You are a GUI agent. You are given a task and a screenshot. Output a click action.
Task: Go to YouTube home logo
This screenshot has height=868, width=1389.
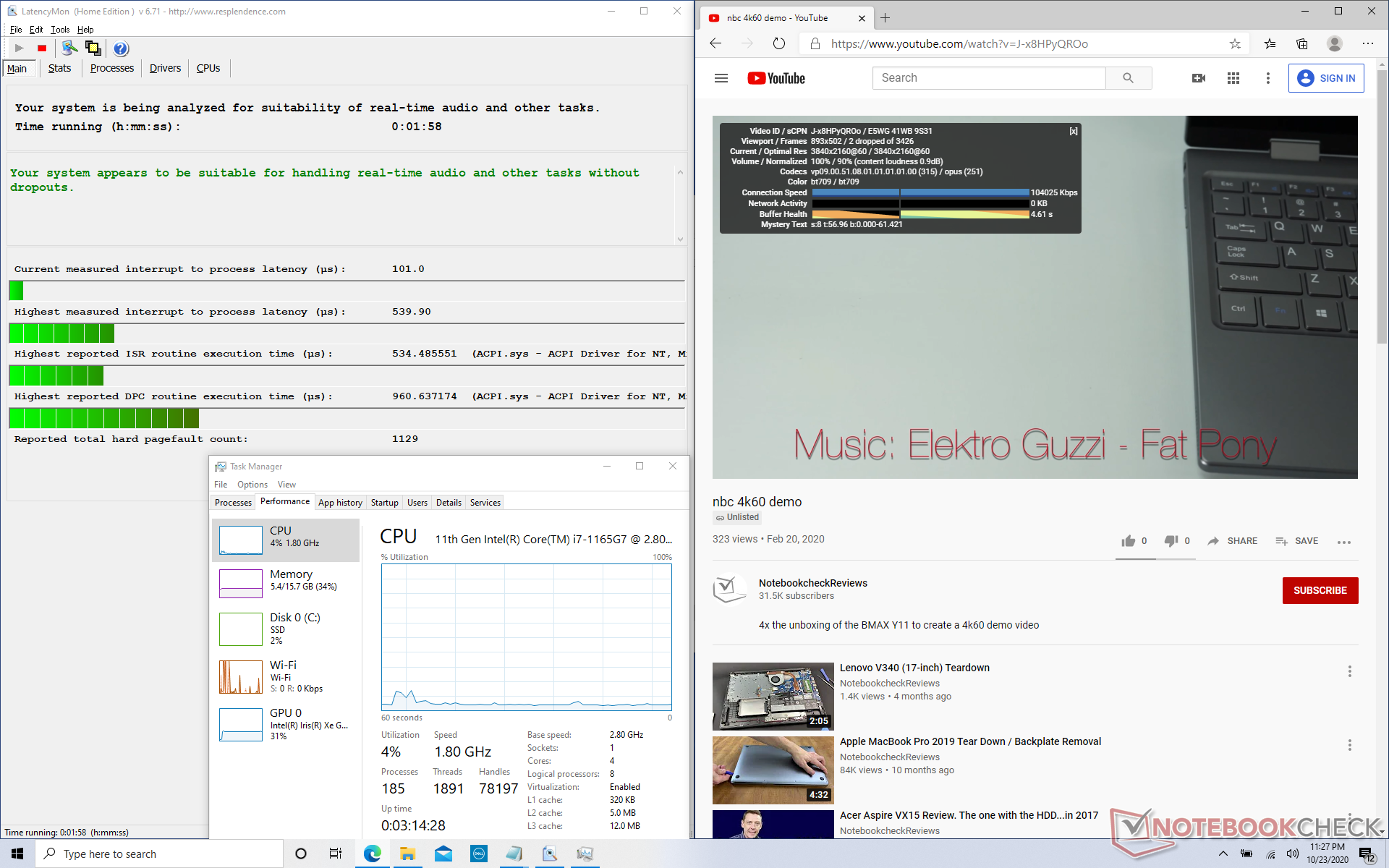click(x=776, y=78)
